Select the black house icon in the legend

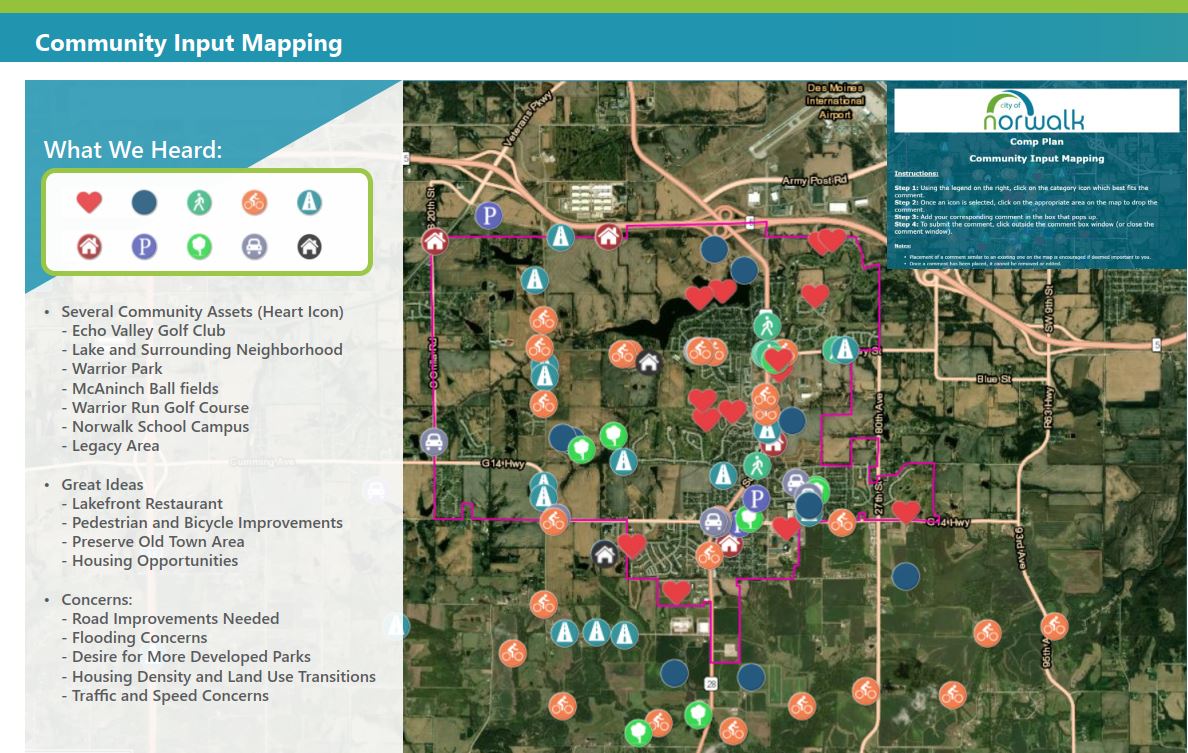click(309, 246)
